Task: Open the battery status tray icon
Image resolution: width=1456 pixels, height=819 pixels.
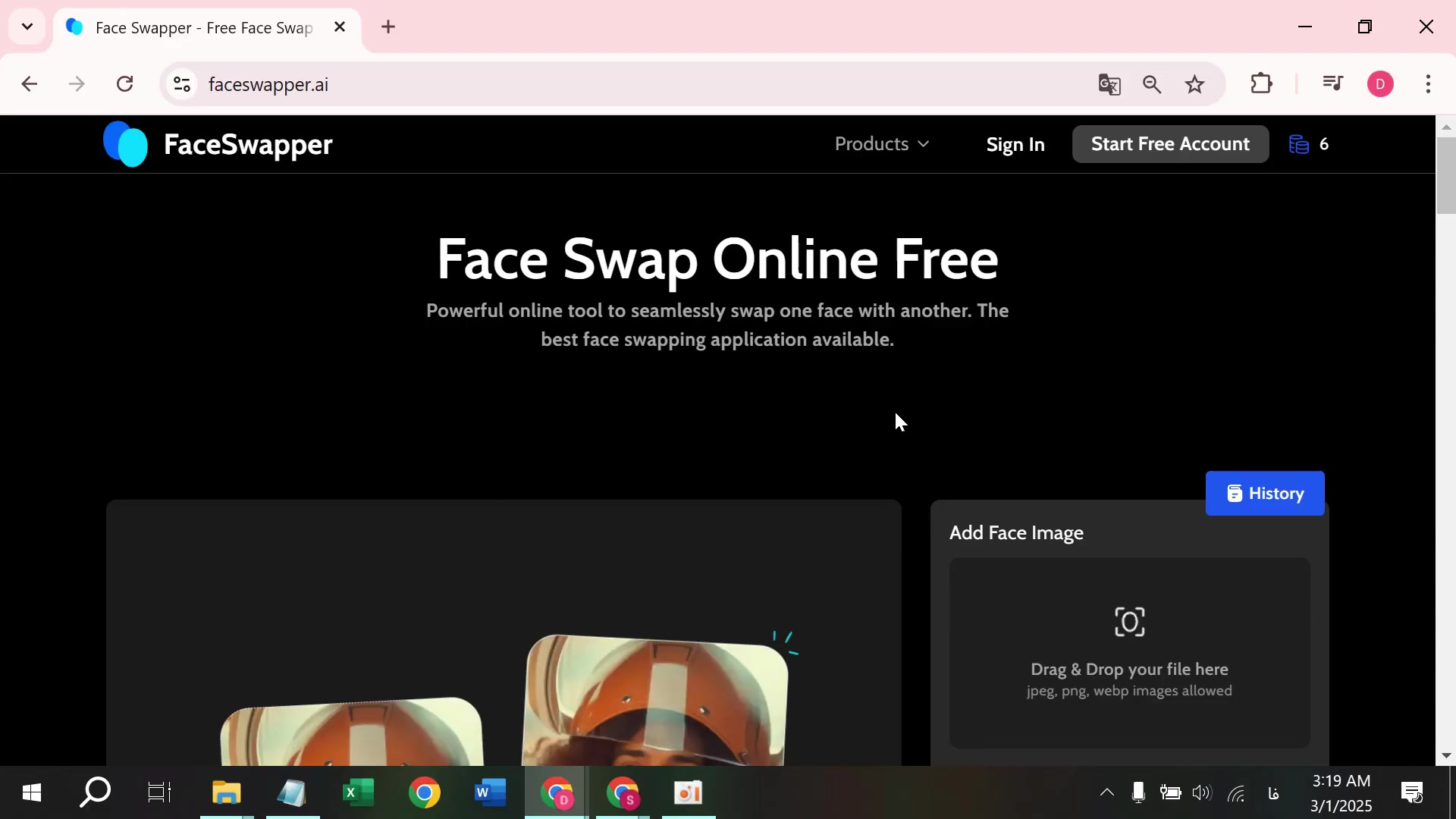Action: click(1170, 793)
